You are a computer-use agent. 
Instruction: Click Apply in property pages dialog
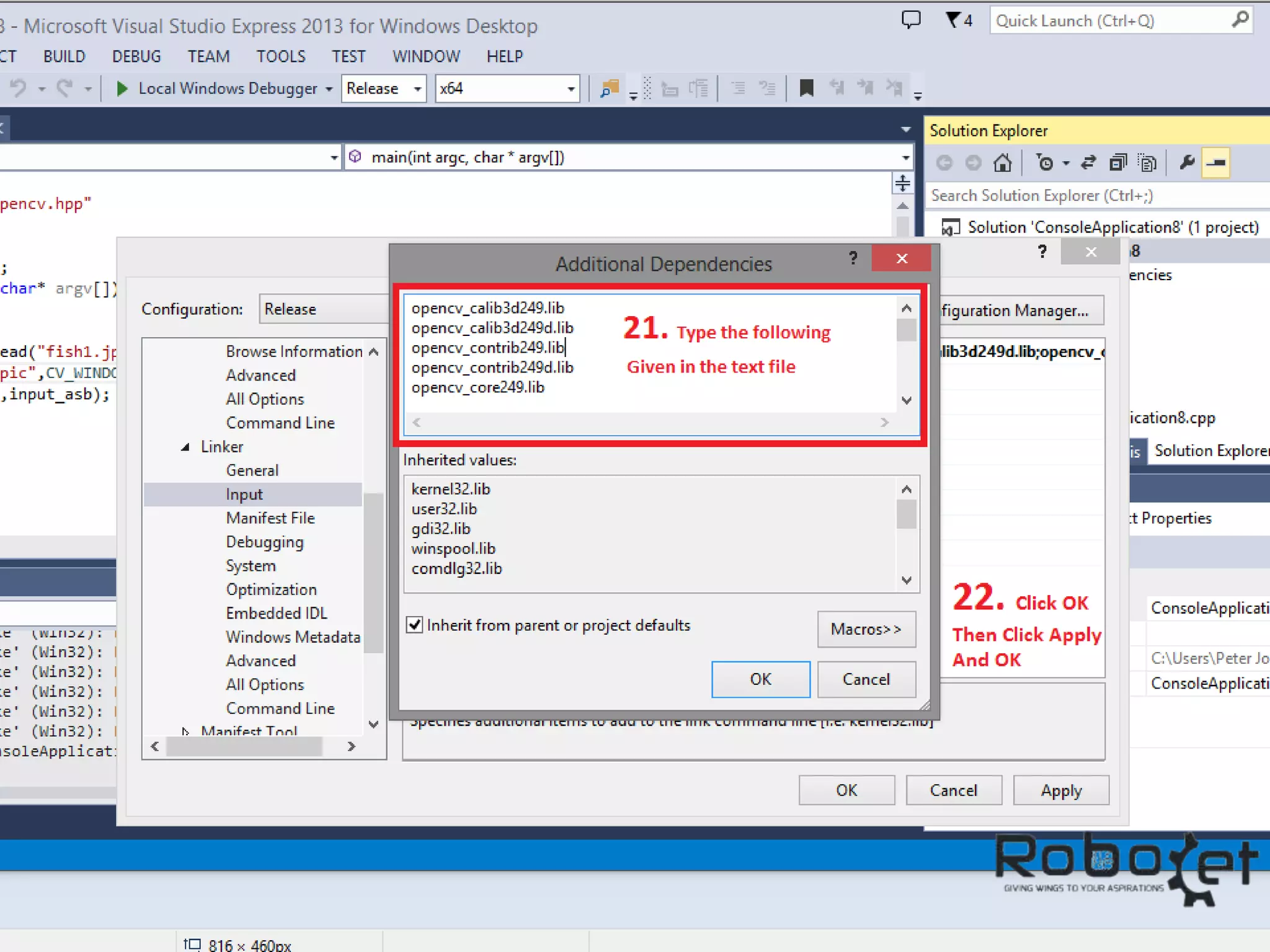click(1060, 790)
